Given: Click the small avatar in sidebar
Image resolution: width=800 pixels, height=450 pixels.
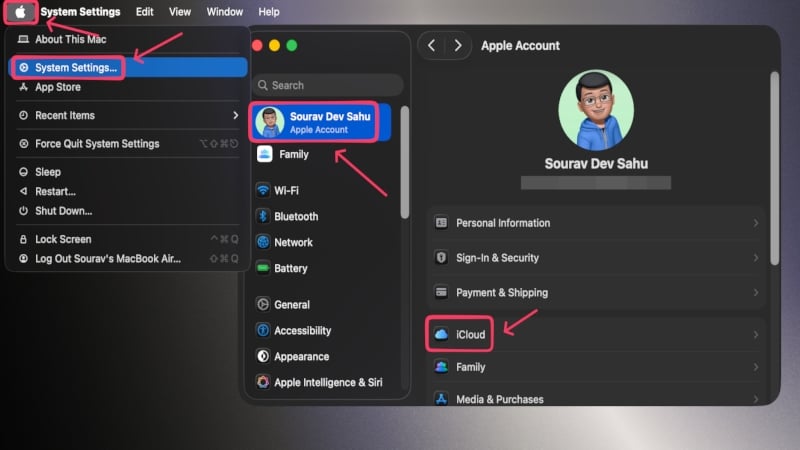Looking at the screenshot, I should tap(269, 122).
